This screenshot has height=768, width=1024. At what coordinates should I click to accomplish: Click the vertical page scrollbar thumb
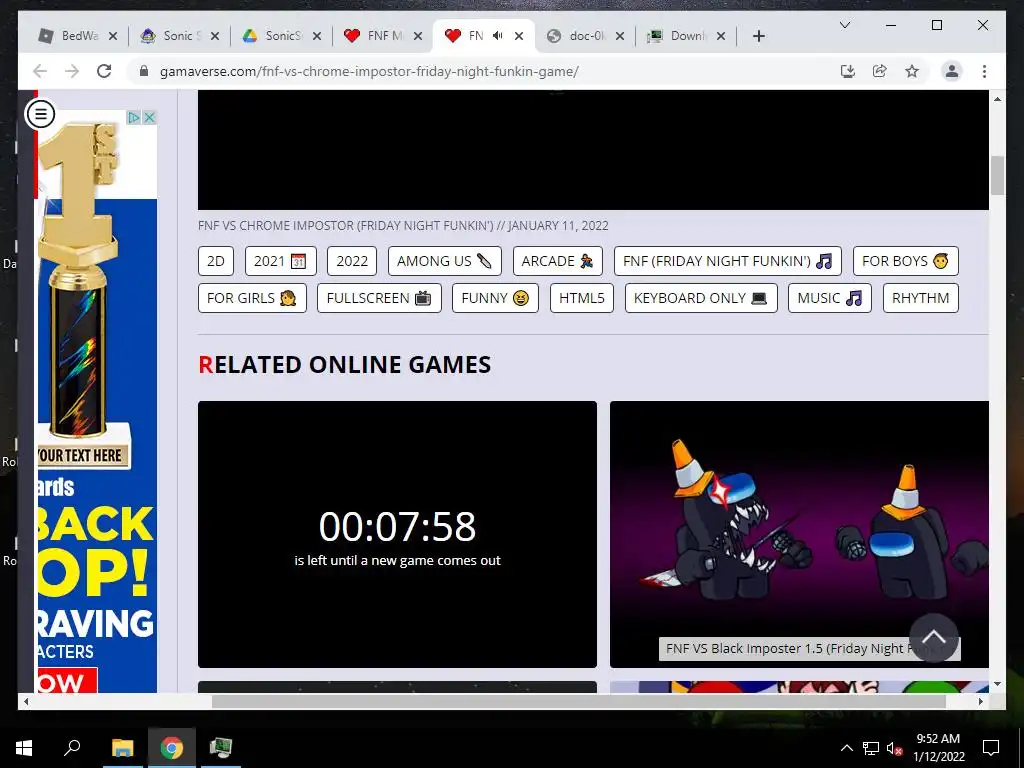click(997, 175)
